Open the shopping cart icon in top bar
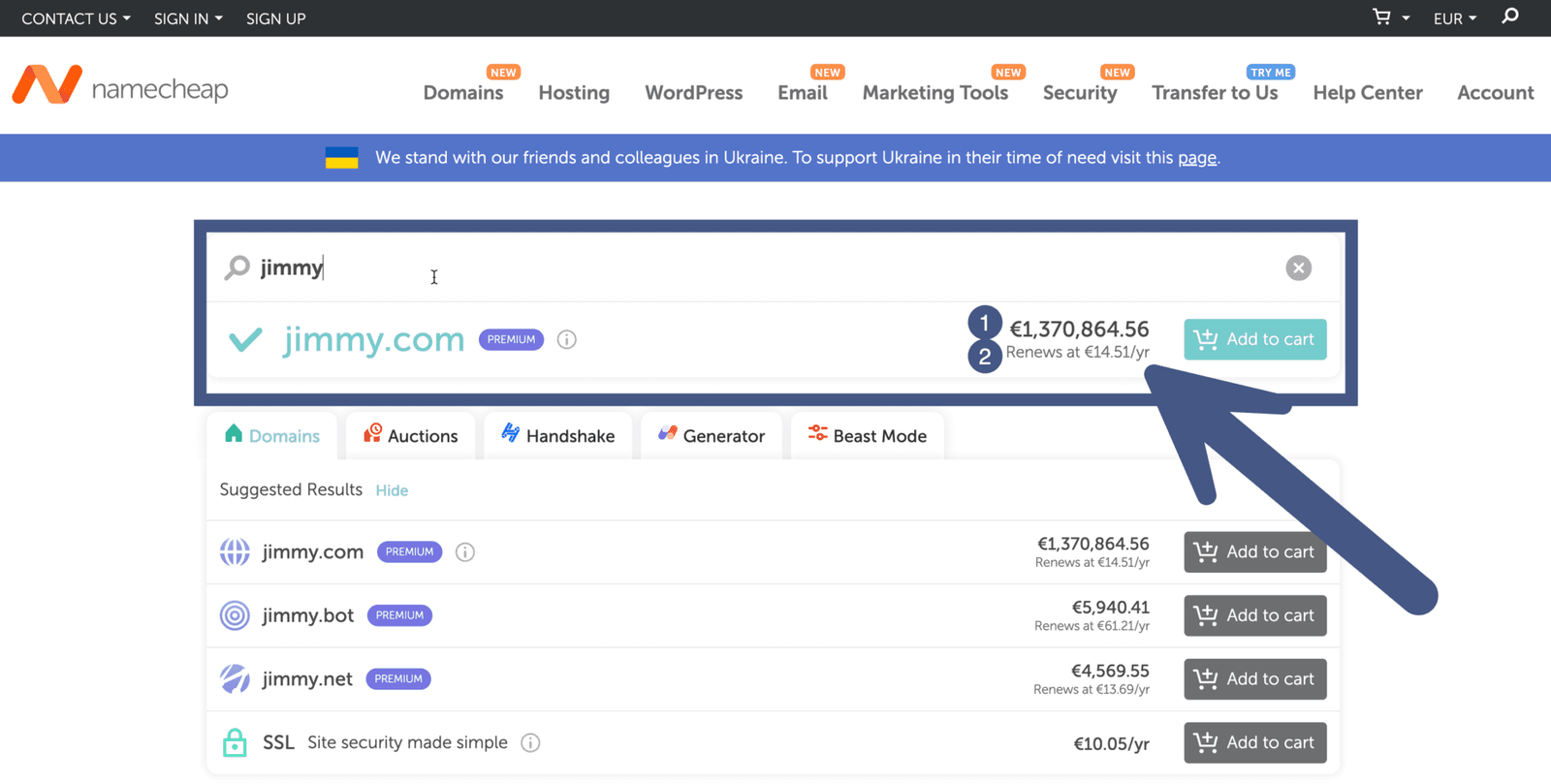The width and height of the screenshot is (1551, 784). (x=1381, y=17)
